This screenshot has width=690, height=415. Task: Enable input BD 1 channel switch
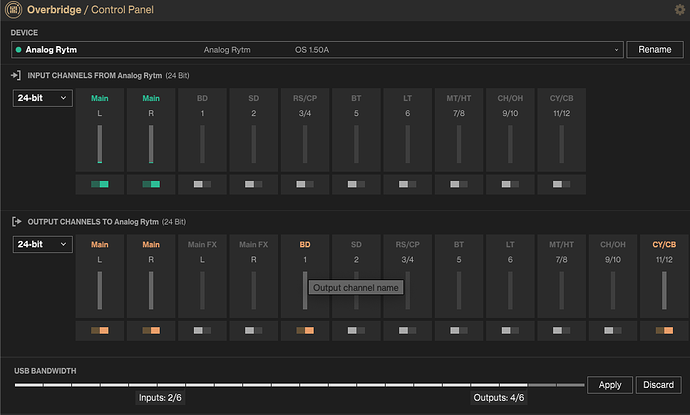(x=202, y=184)
